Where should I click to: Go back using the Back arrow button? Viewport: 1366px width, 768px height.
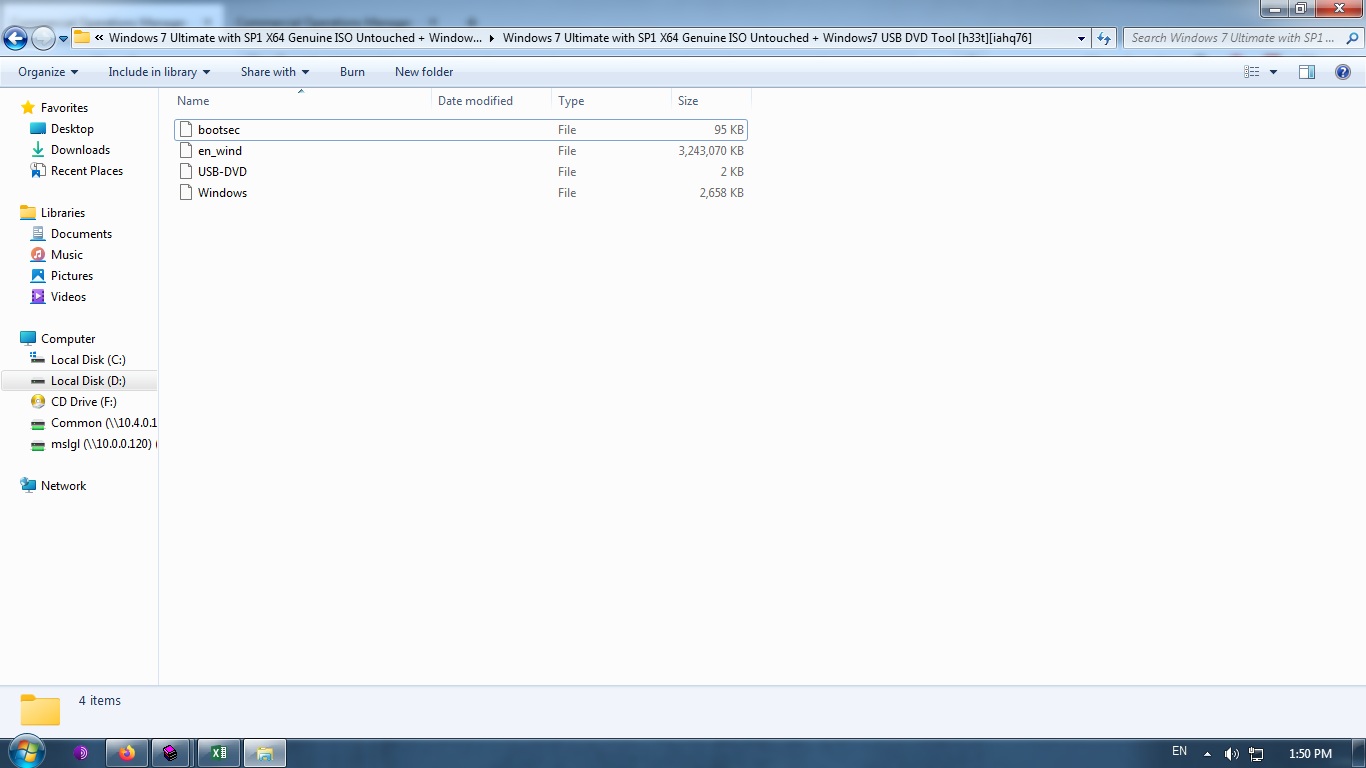click(x=15, y=39)
